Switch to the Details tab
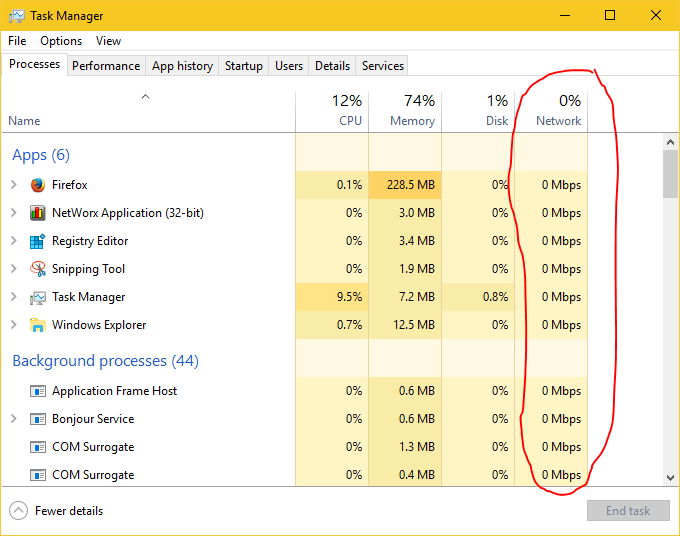The image size is (680, 536). click(x=333, y=66)
